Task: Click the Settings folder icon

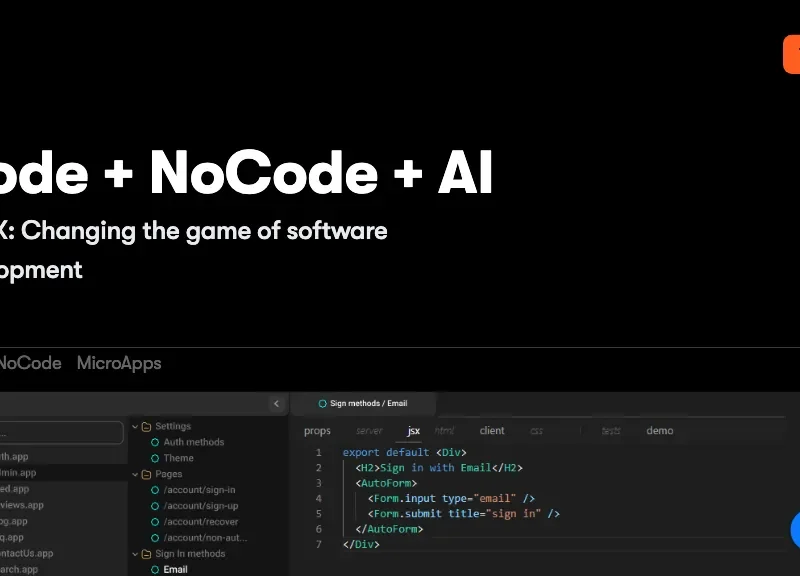Action: point(146,427)
